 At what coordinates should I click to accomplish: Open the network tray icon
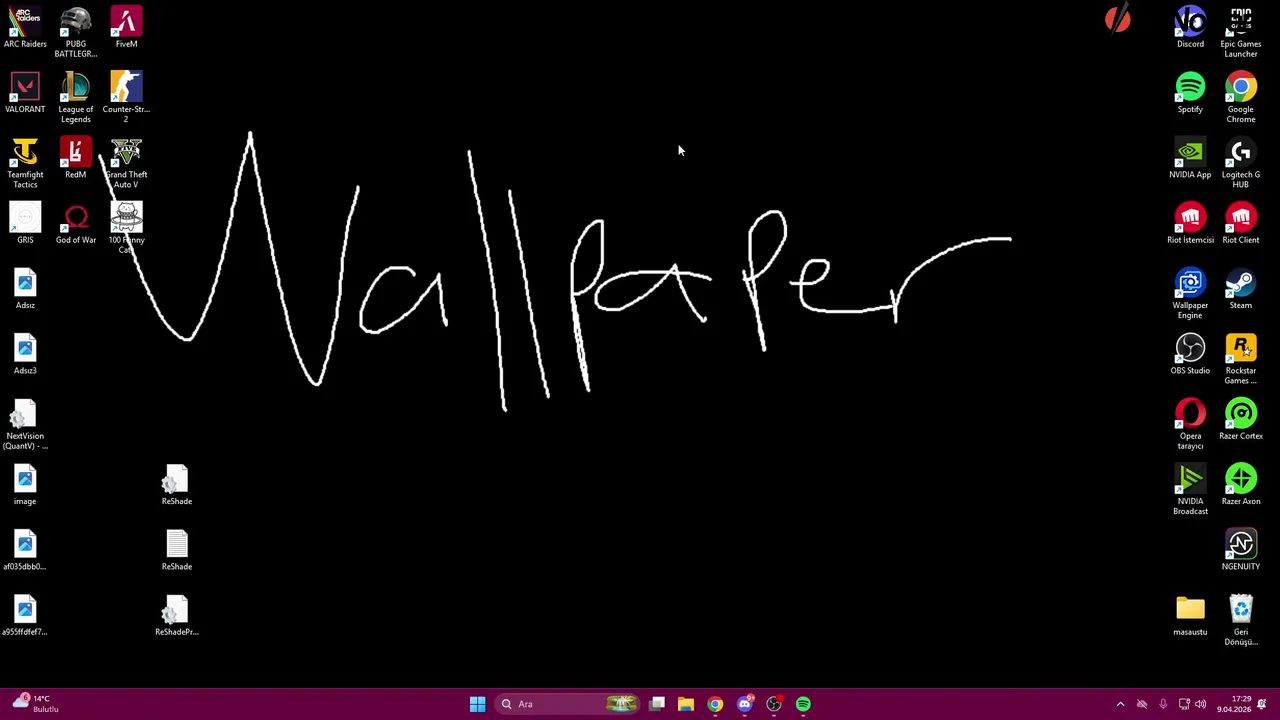point(1184,704)
